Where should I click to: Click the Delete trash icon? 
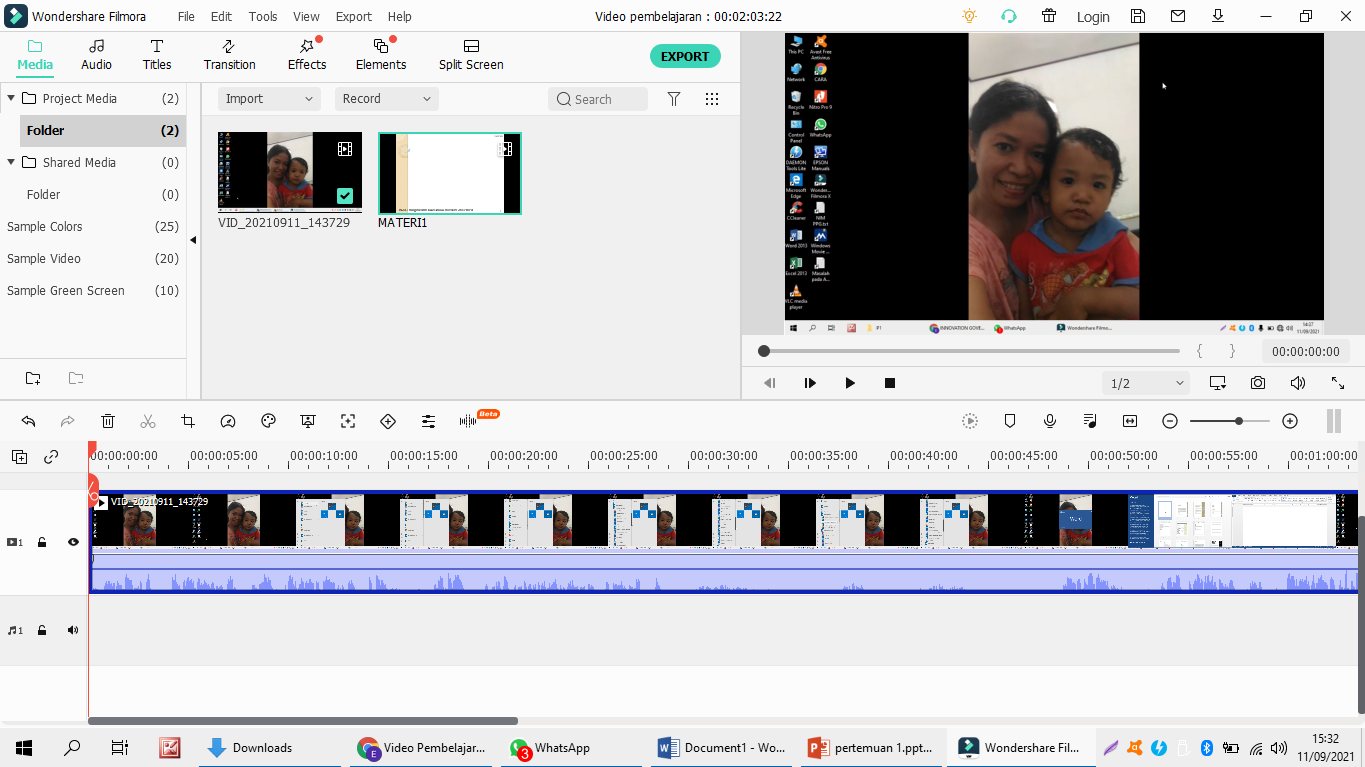[x=108, y=421]
